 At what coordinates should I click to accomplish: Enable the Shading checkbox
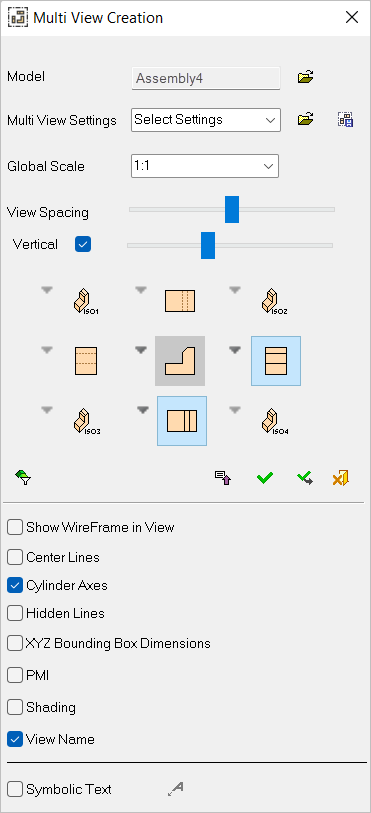click(15, 707)
